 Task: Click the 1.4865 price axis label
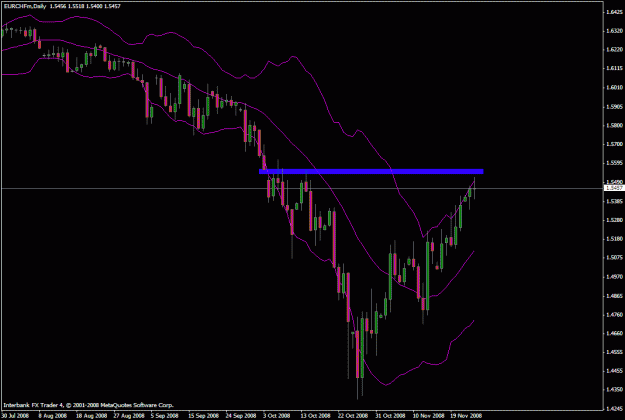(x=615, y=296)
